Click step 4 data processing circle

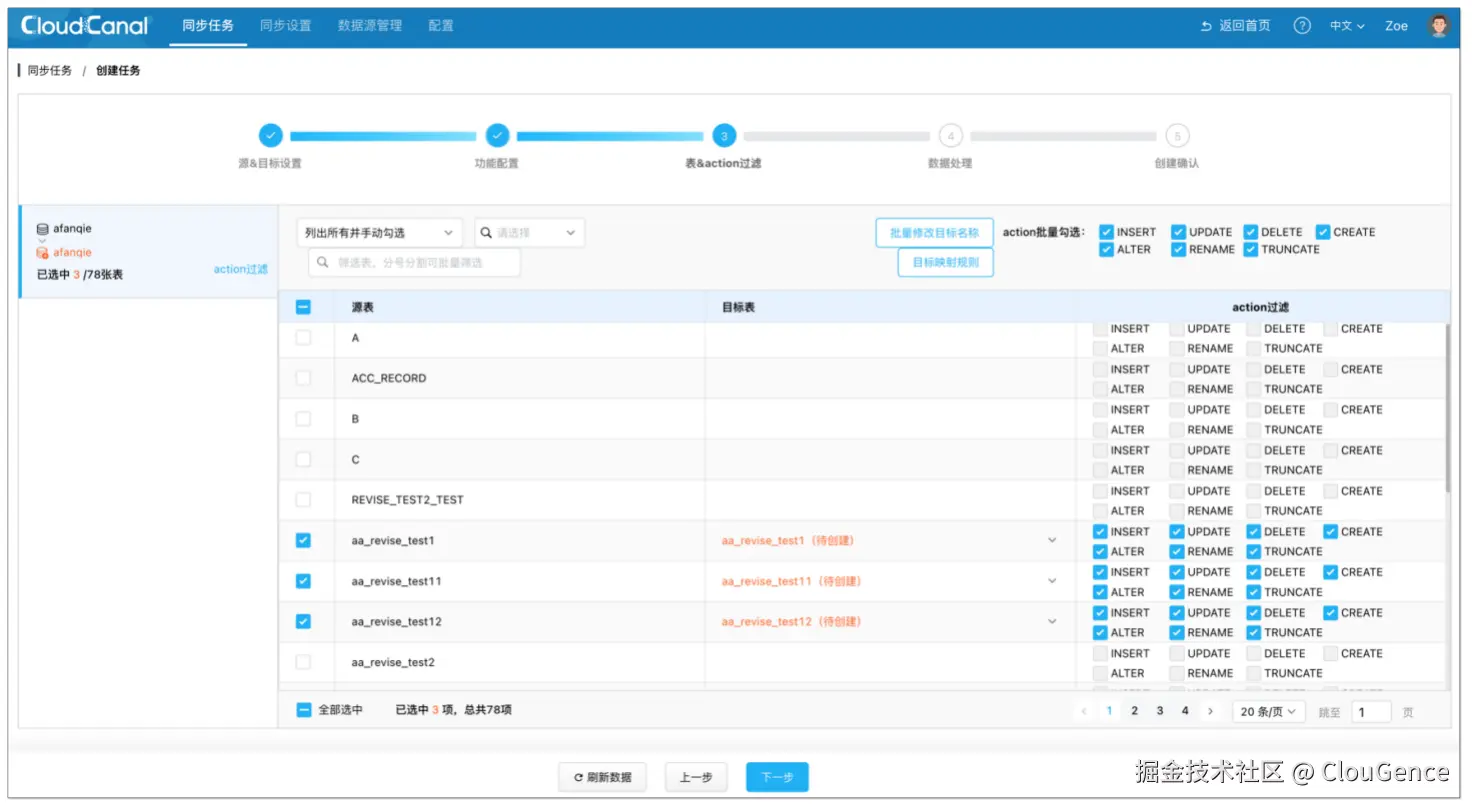tap(951, 135)
